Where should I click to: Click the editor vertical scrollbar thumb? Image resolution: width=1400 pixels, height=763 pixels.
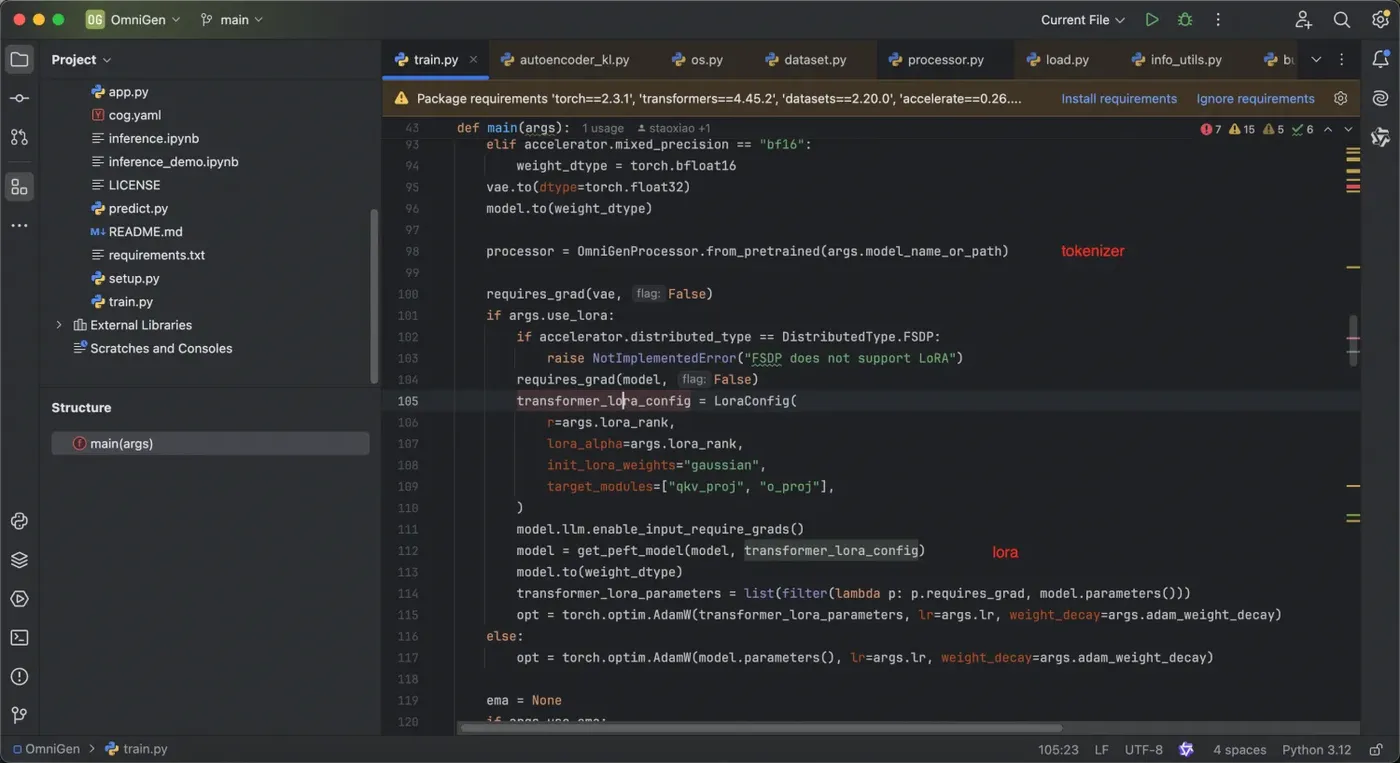pyautogui.click(x=1353, y=340)
